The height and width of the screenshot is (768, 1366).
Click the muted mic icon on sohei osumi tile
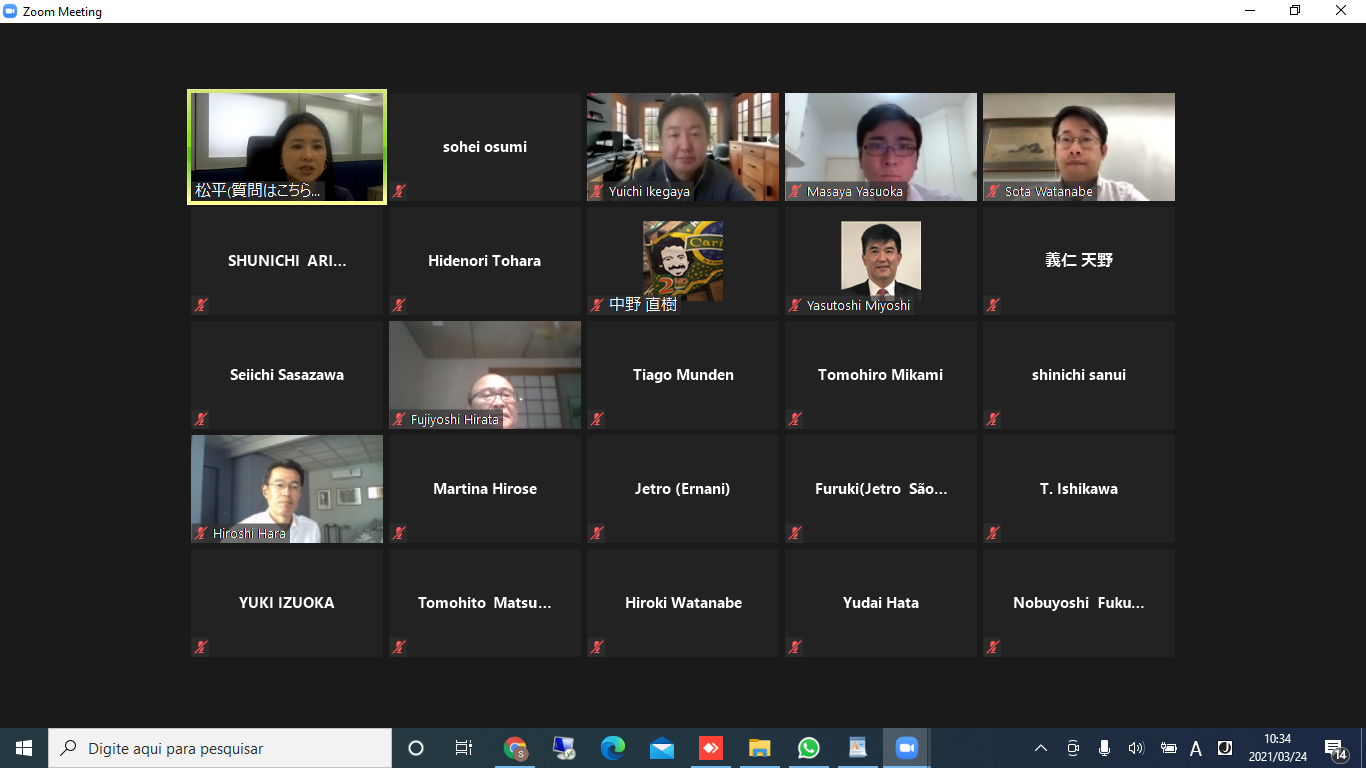pyautogui.click(x=399, y=191)
